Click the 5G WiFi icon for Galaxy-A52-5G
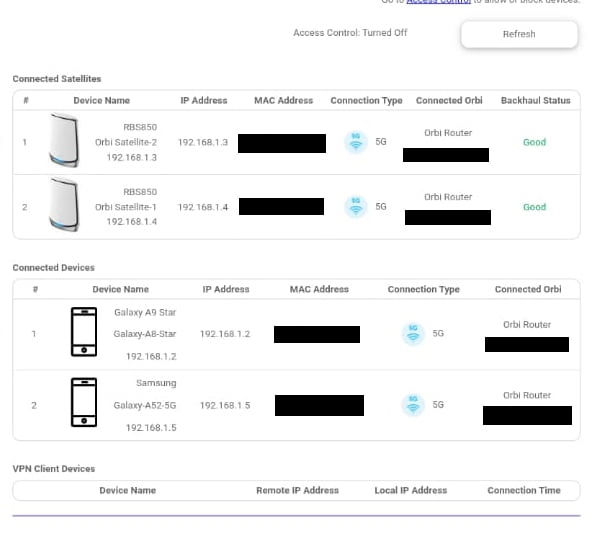 coord(413,404)
